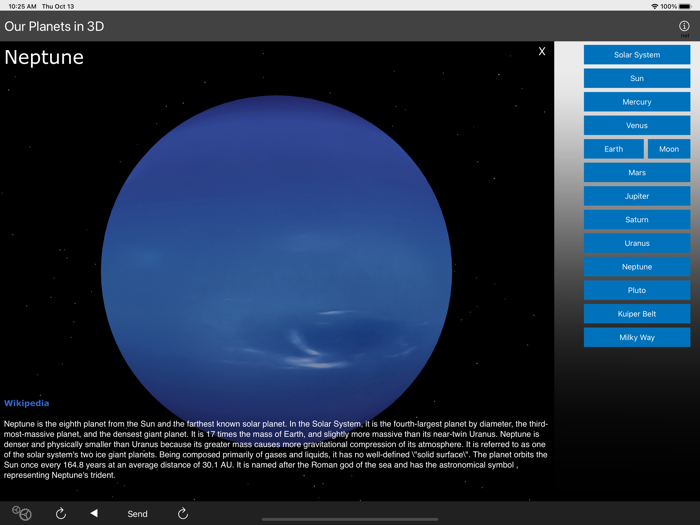Click the first circular-arrow icon beside orbits icon
Viewport: 700px width, 525px height.
click(61, 513)
